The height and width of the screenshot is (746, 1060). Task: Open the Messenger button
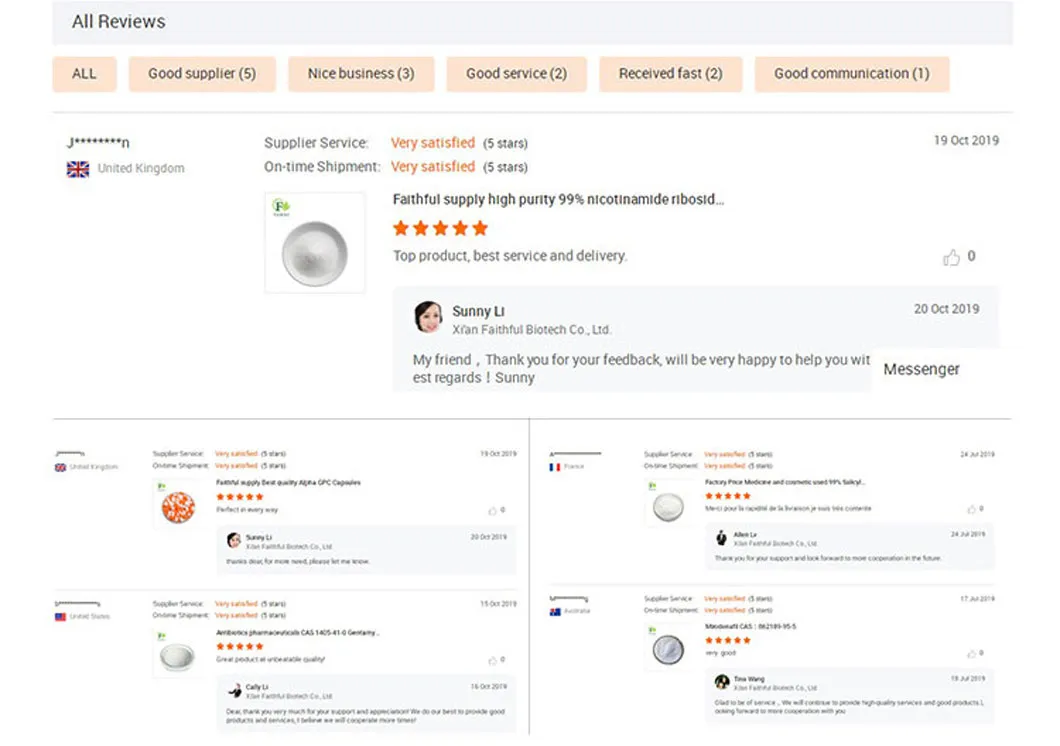pyautogui.click(x=921, y=369)
